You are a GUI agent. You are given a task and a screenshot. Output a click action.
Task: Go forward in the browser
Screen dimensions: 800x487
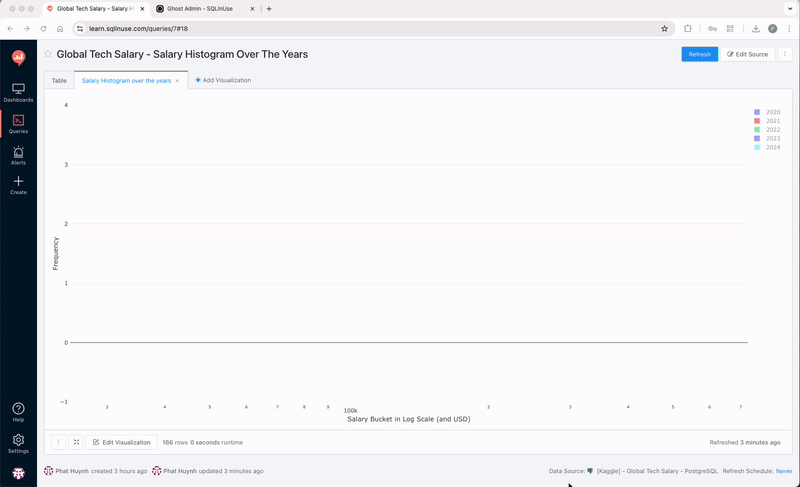(27, 29)
